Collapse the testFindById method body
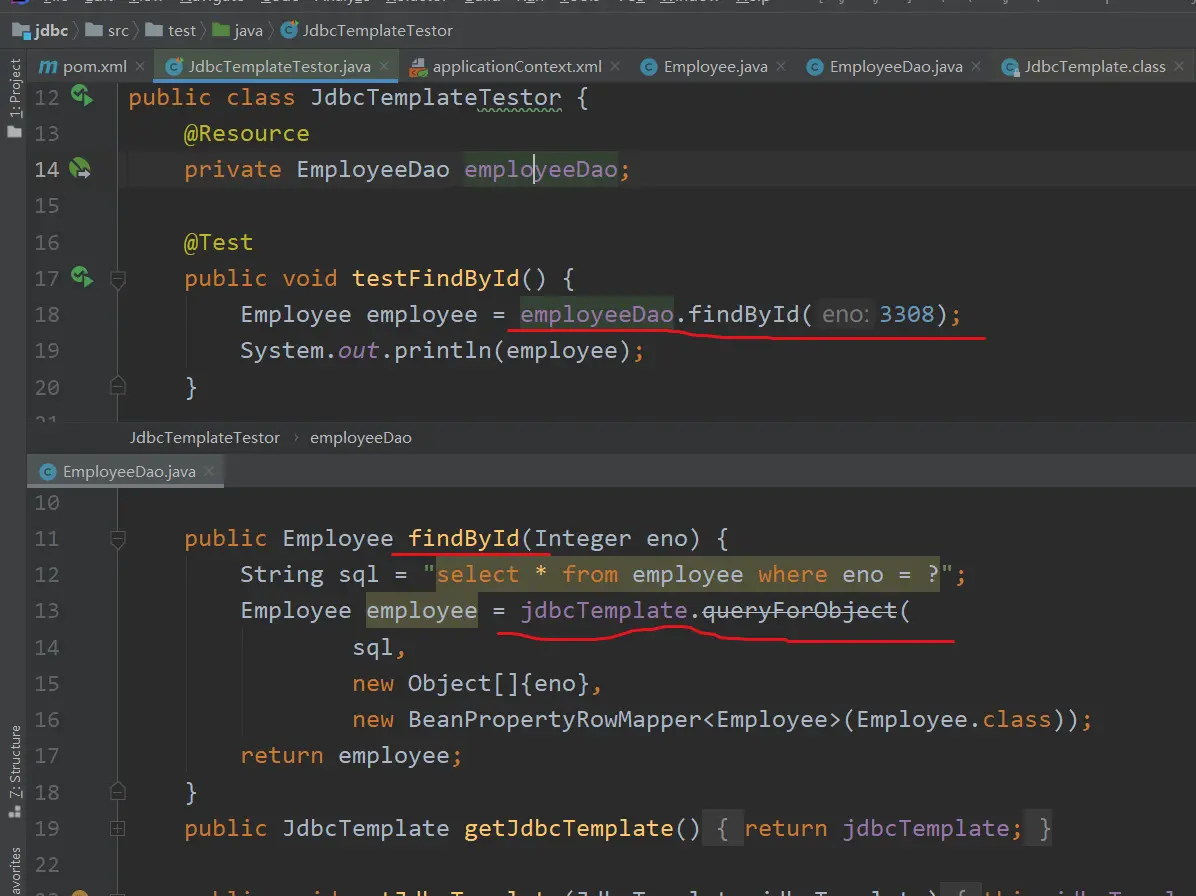The image size is (1196, 896). (118, 279)
